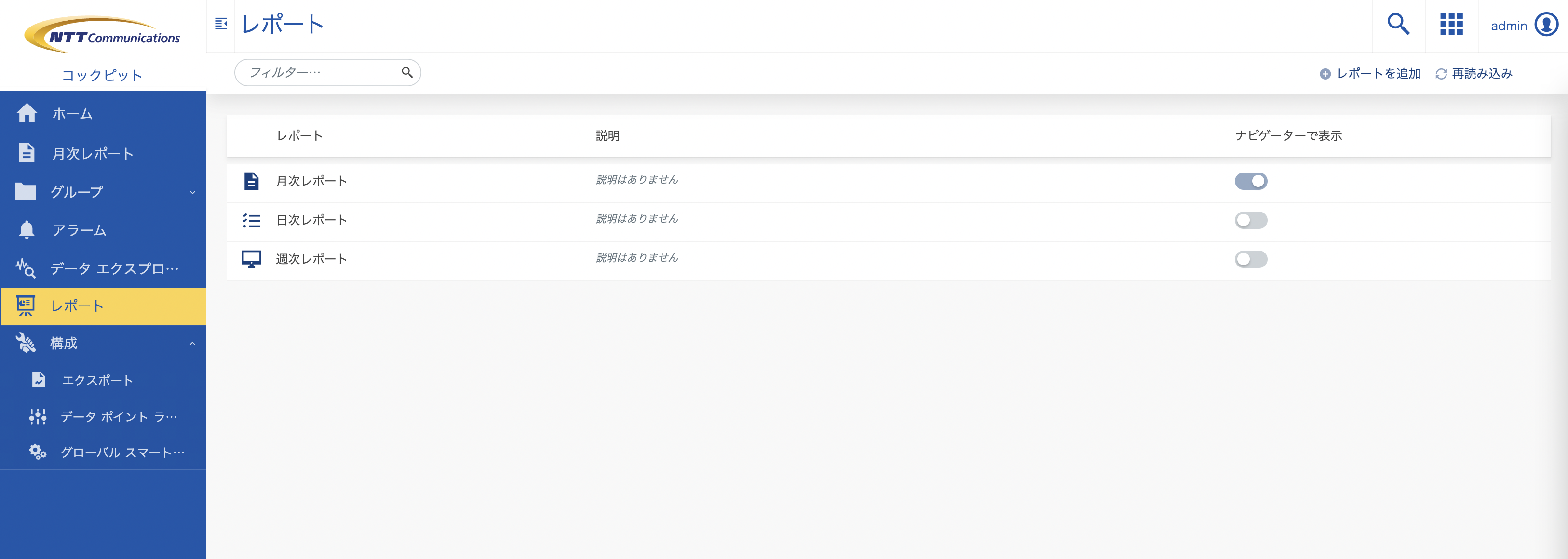Image resolution: width=1568 pixels, height=559 pixels.
Task: Click the レポート page title heading
Action: click(x=283, y=24)
